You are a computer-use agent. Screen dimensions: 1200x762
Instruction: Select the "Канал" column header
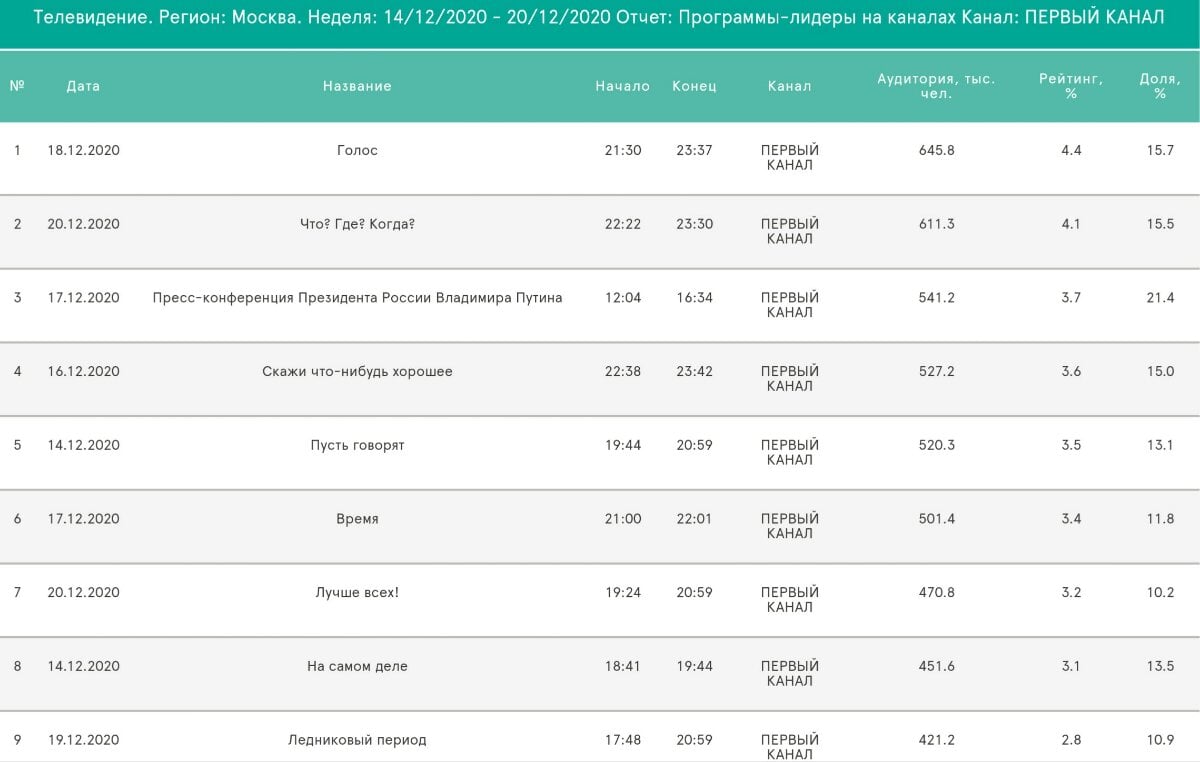tap(790, 86)
